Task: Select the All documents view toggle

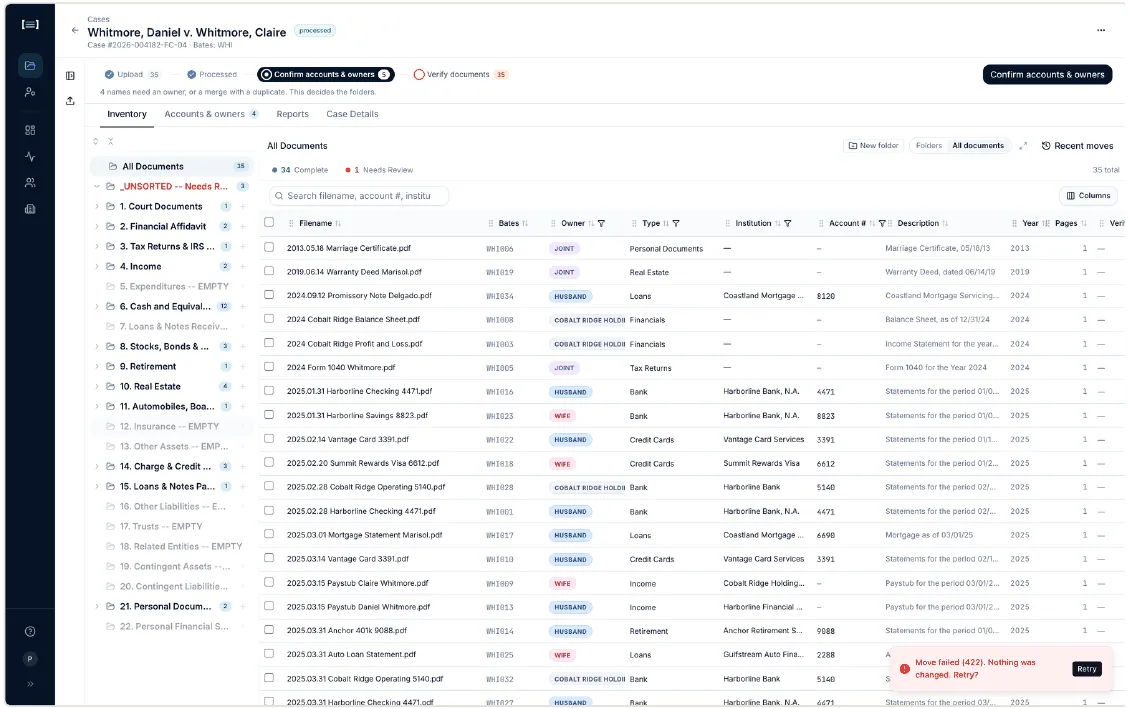Action: (x=978, y=146)
